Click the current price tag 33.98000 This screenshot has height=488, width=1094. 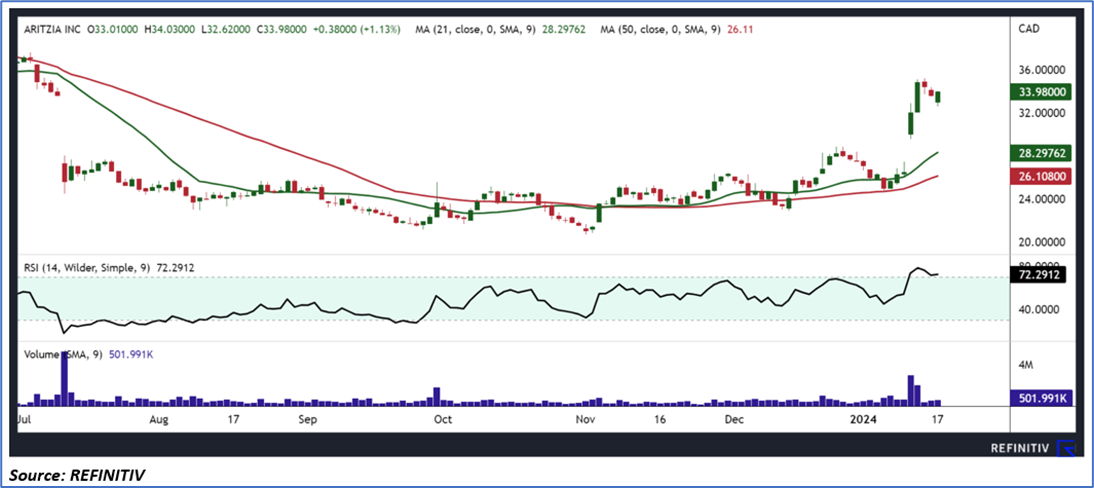click(1040, 91)
